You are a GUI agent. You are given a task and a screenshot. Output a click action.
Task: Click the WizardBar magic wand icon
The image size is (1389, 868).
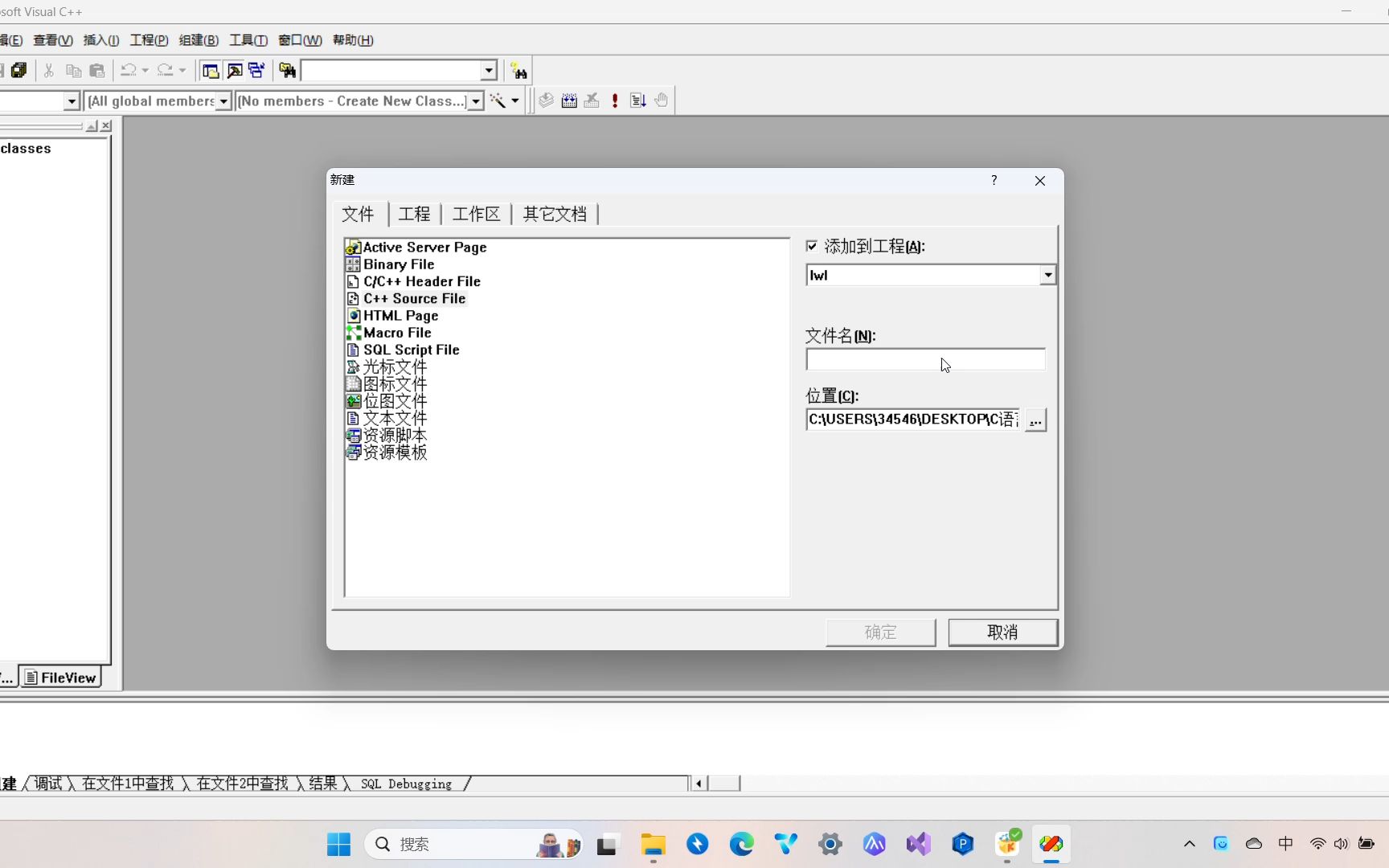498,100
